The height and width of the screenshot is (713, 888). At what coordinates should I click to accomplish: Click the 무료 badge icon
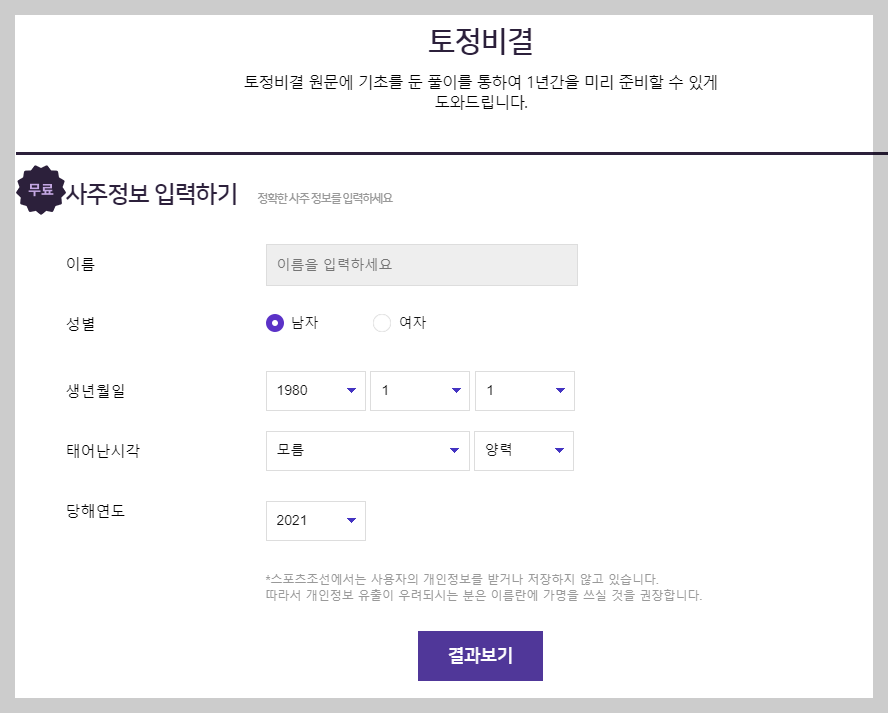pos(41,190)
